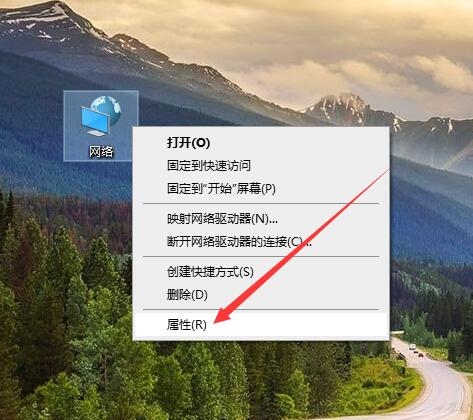
Task: Click 删除(D) context menu item
Action: point(187,294)
